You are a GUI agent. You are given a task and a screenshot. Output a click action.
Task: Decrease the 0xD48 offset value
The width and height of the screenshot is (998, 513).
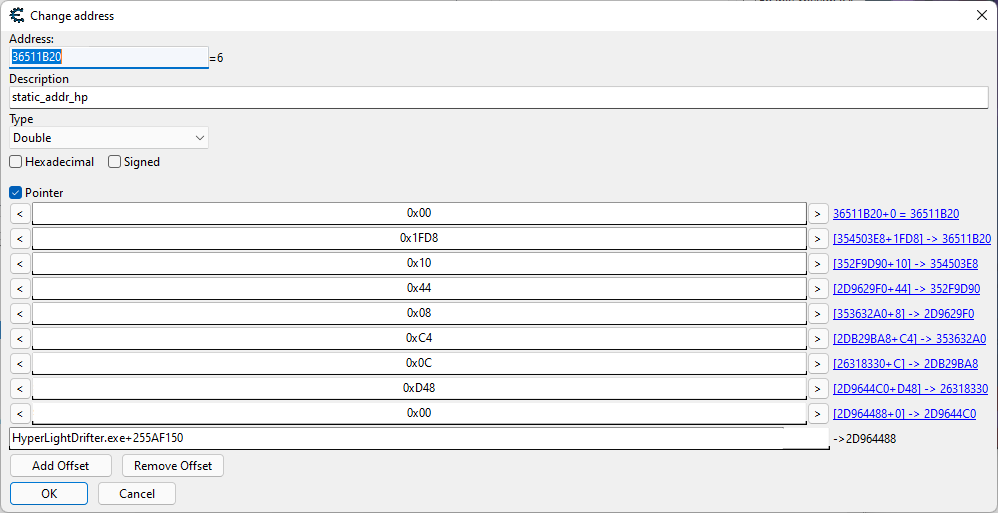(x=20, y=388)
